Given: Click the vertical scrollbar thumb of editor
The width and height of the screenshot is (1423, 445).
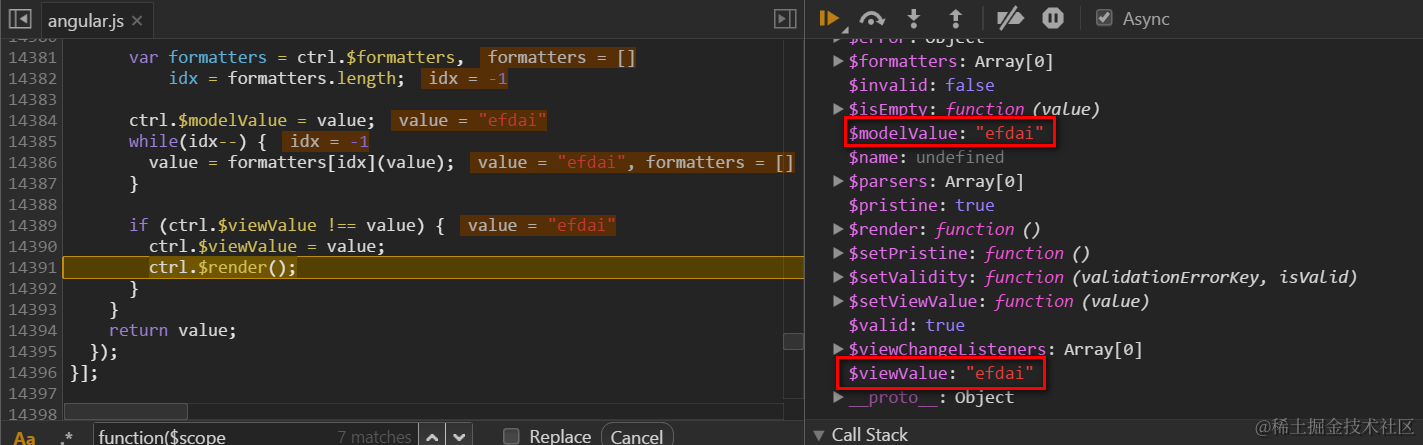Looking at the screenshot, I should 793,341.
